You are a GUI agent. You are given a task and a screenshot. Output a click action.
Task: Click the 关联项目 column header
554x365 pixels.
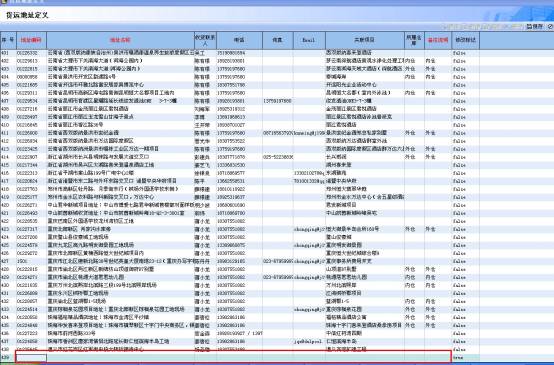pyautogui.click(x=365, y=40)
